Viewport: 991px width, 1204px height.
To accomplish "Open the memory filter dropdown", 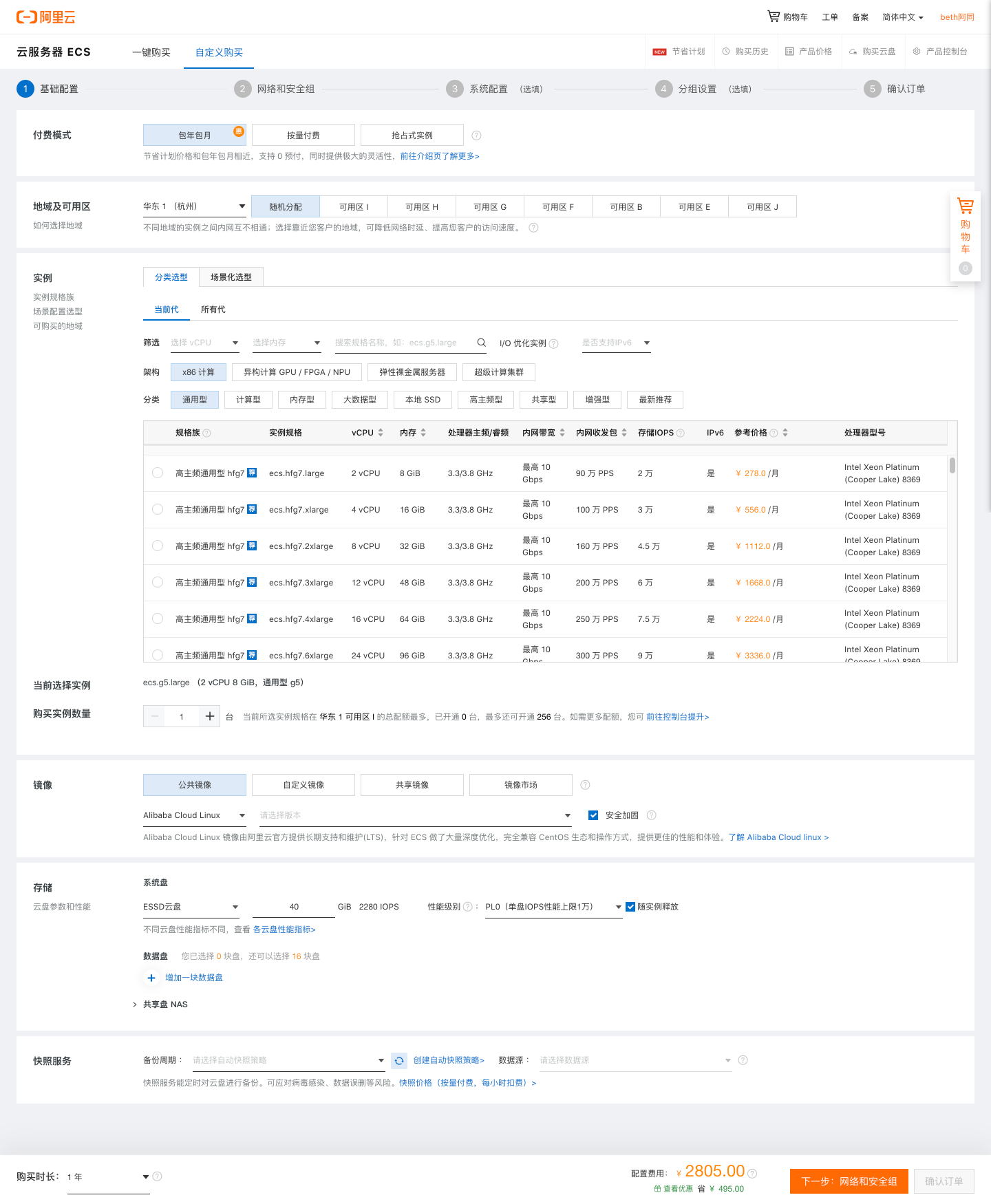I will tap(286, 343).
